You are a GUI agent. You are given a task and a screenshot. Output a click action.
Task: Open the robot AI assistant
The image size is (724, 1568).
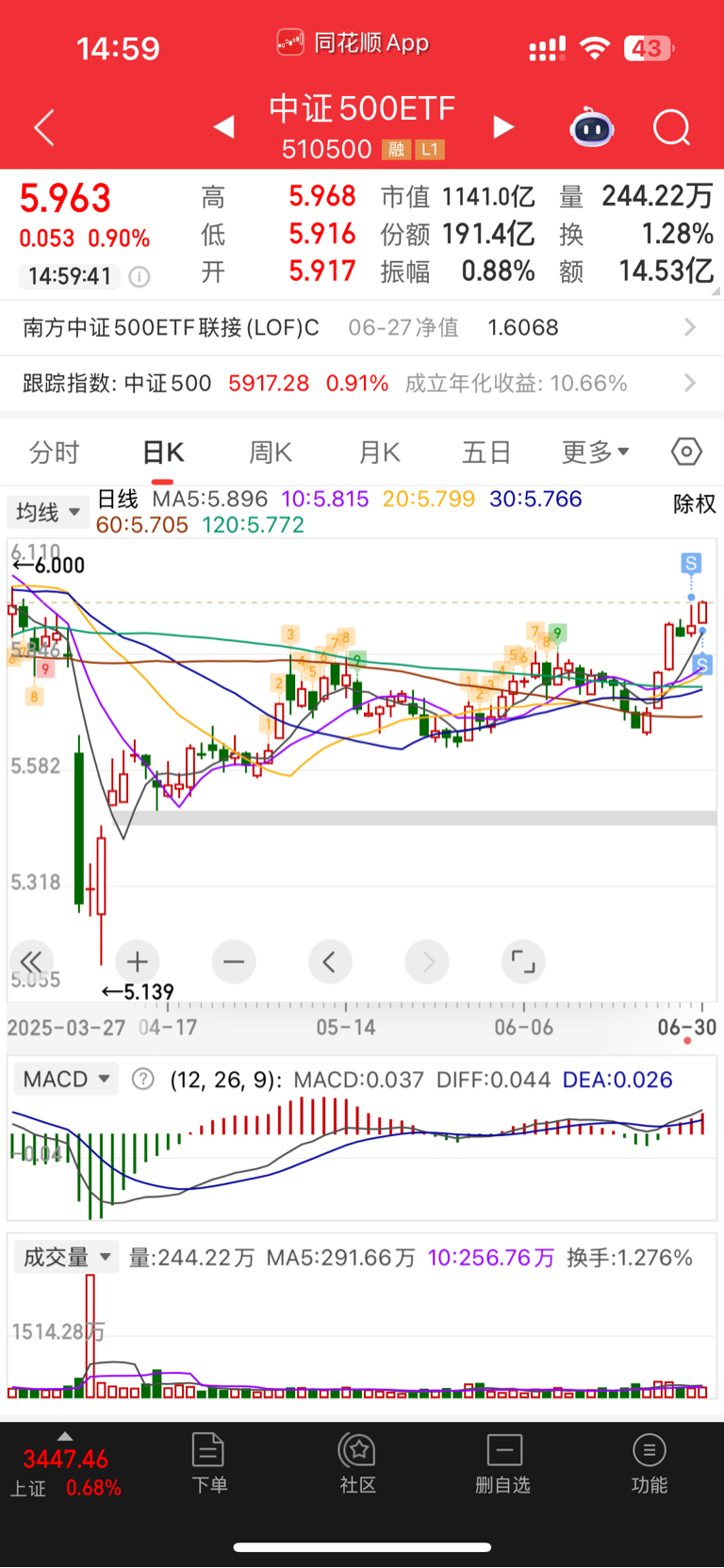pos(592,127)
